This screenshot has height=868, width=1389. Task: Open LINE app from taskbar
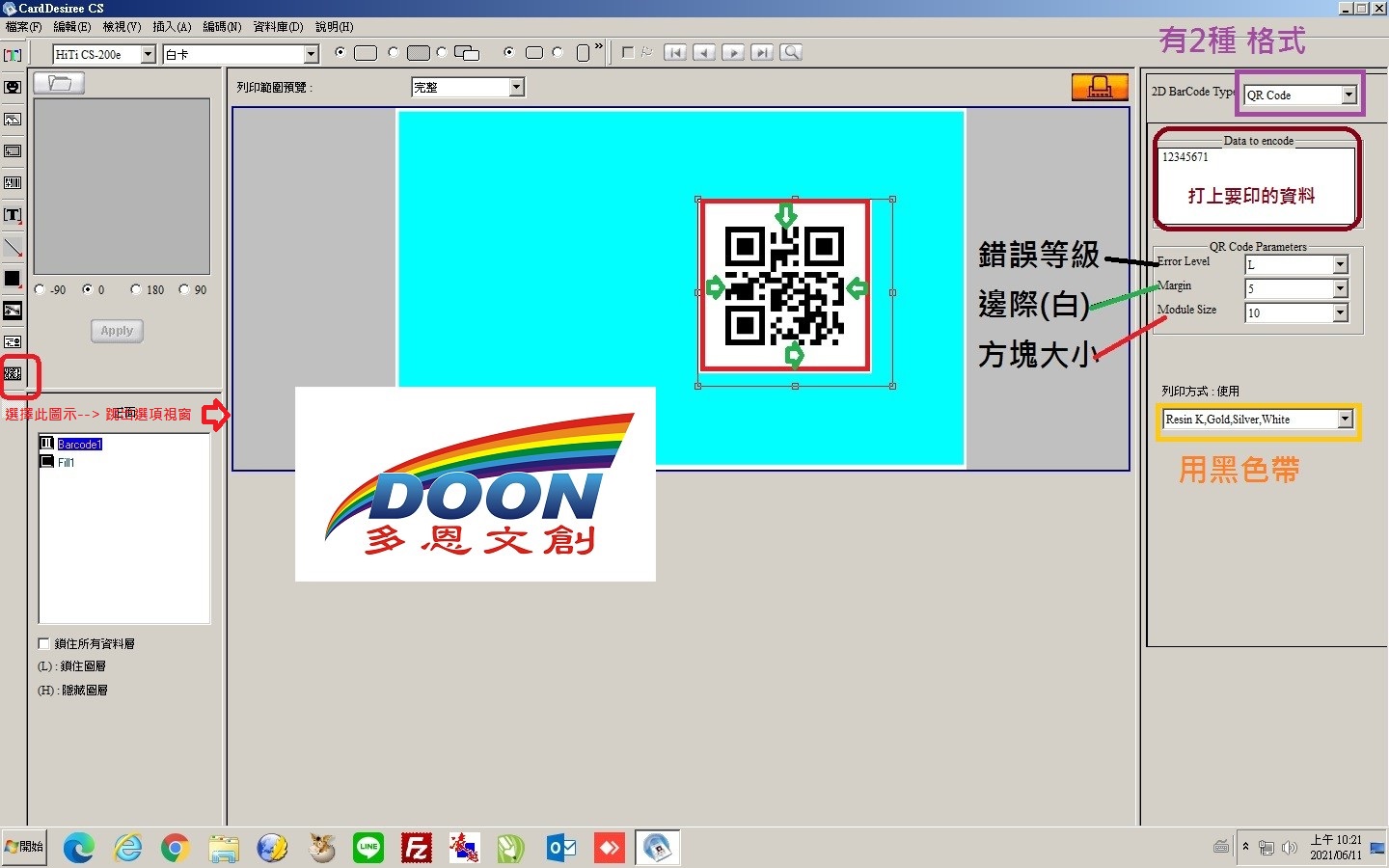[x=368, y=848]
